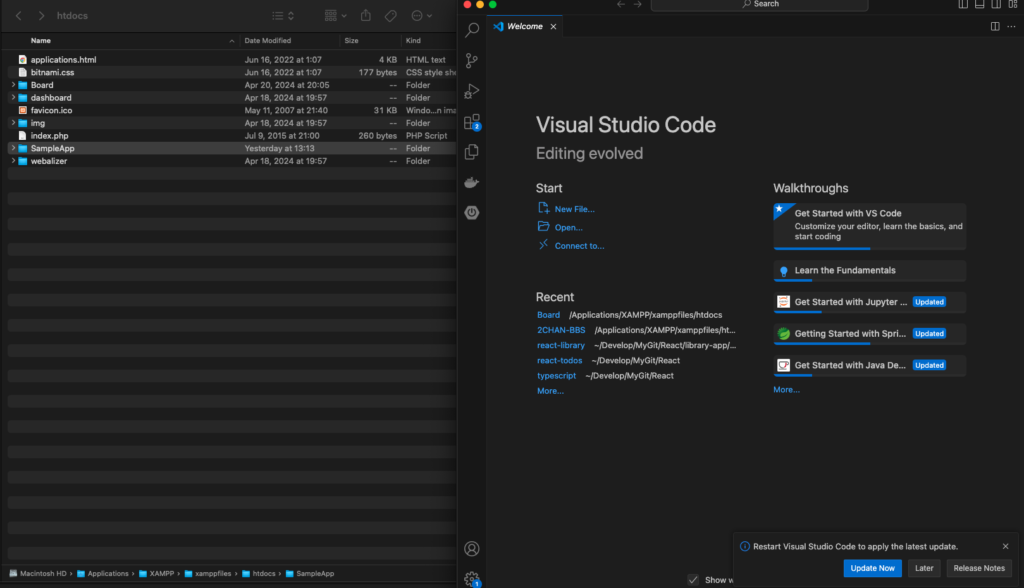Screen dimensions: 1024x588
Task: Toggle the Show welcome page checkbox
Action: (693, 580)
